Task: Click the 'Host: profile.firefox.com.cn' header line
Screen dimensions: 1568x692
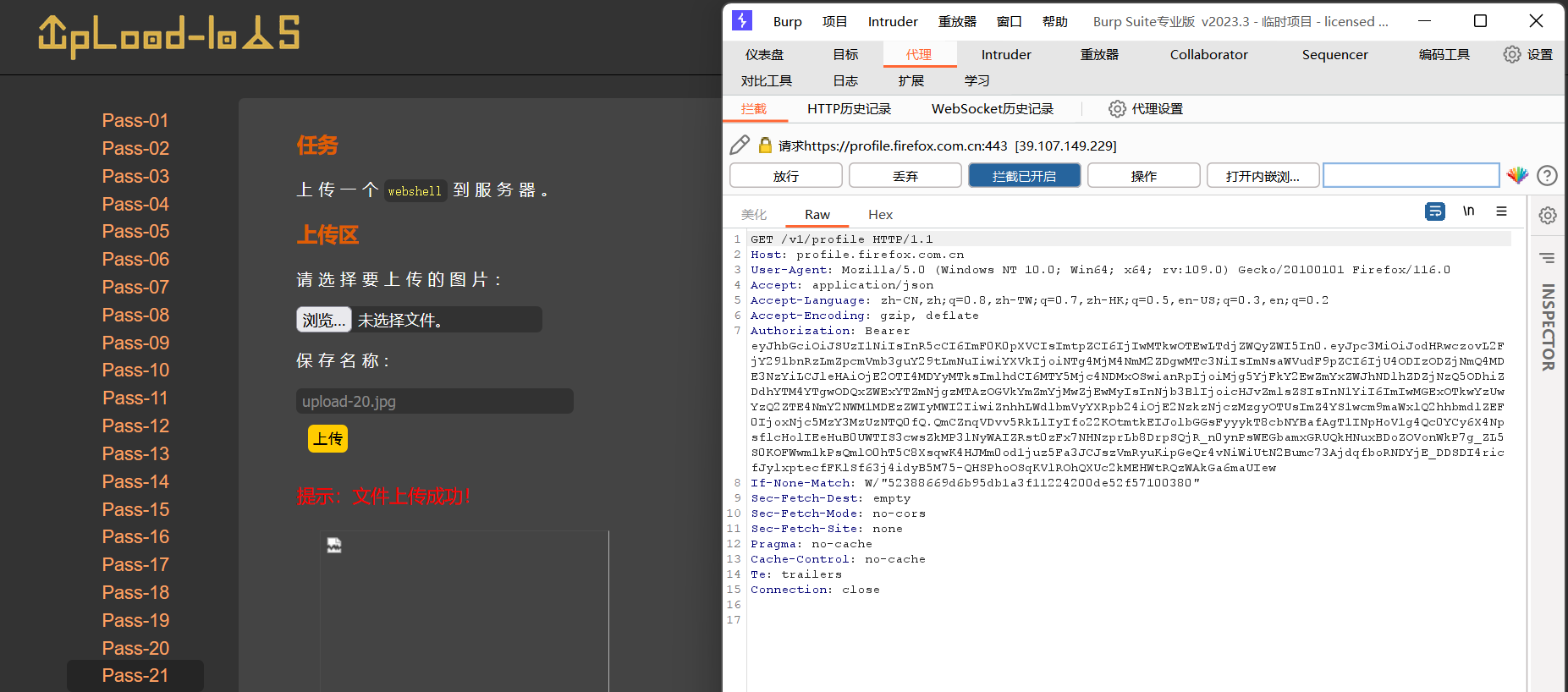Action: coord(856,255)
